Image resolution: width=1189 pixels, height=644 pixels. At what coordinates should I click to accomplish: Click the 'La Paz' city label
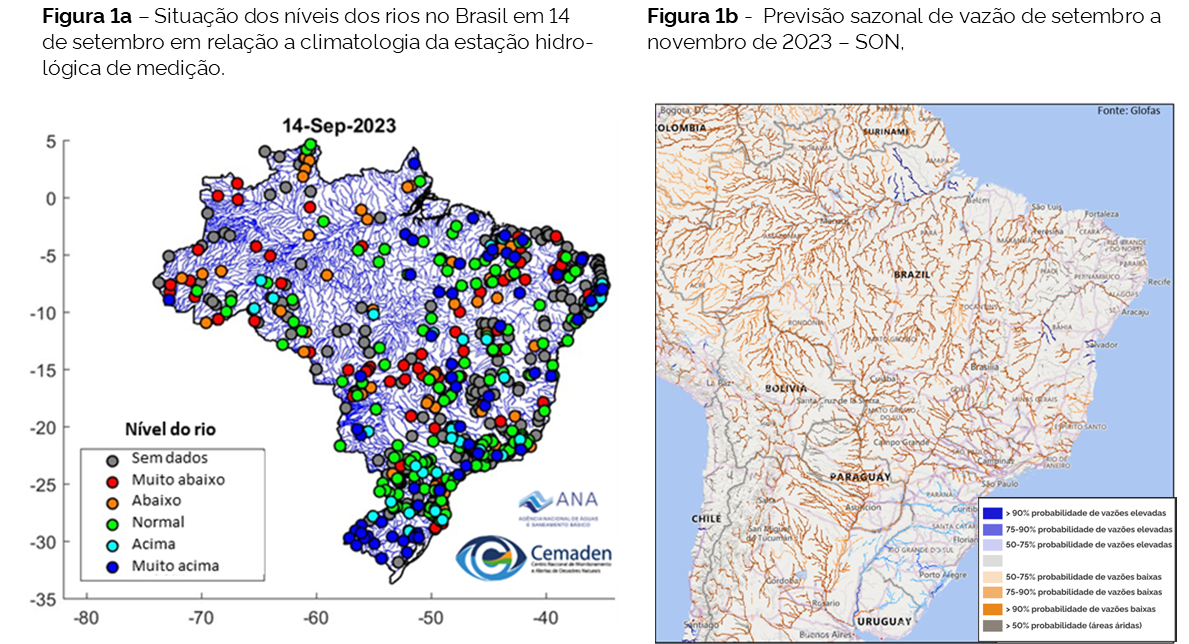(718, 383)
